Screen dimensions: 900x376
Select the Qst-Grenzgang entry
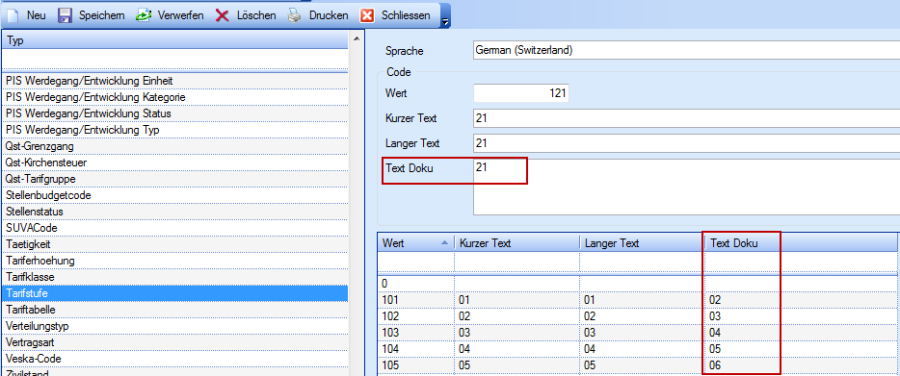point(174,146)
